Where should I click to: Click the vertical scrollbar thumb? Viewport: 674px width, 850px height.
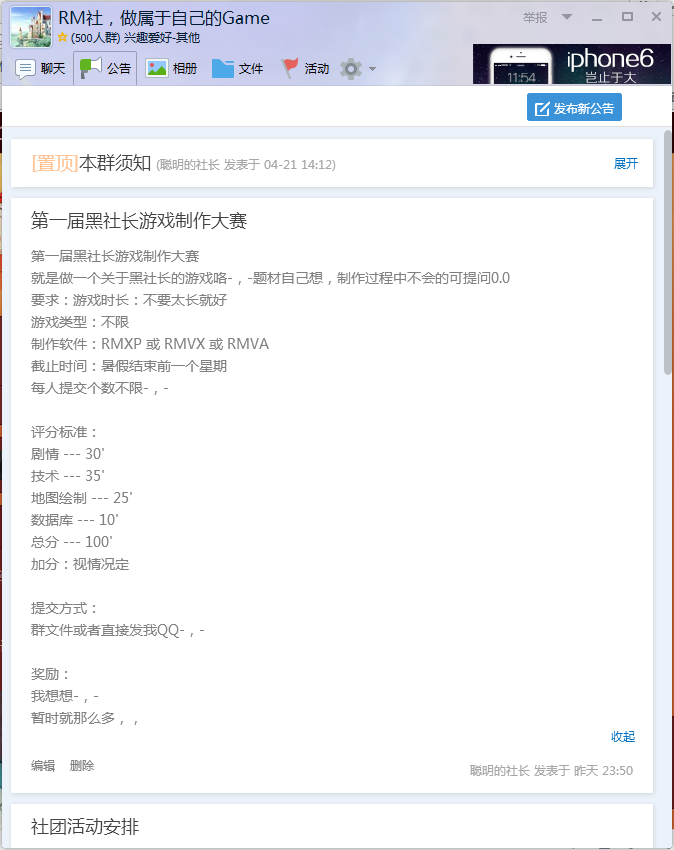pos(667,252)
